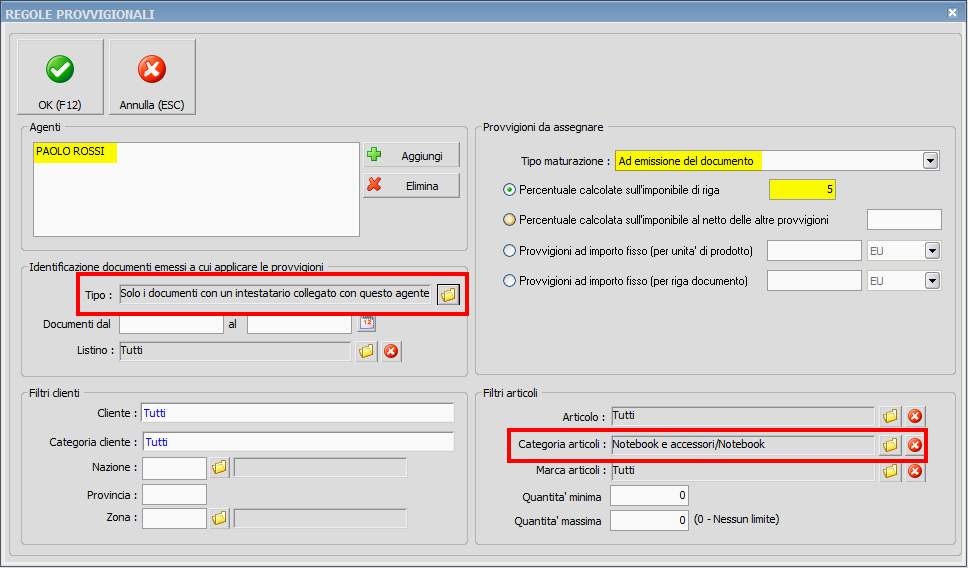Choose fixed amount per riga documento
Screen dimensions: 968x568
click(x=510, y=281)
